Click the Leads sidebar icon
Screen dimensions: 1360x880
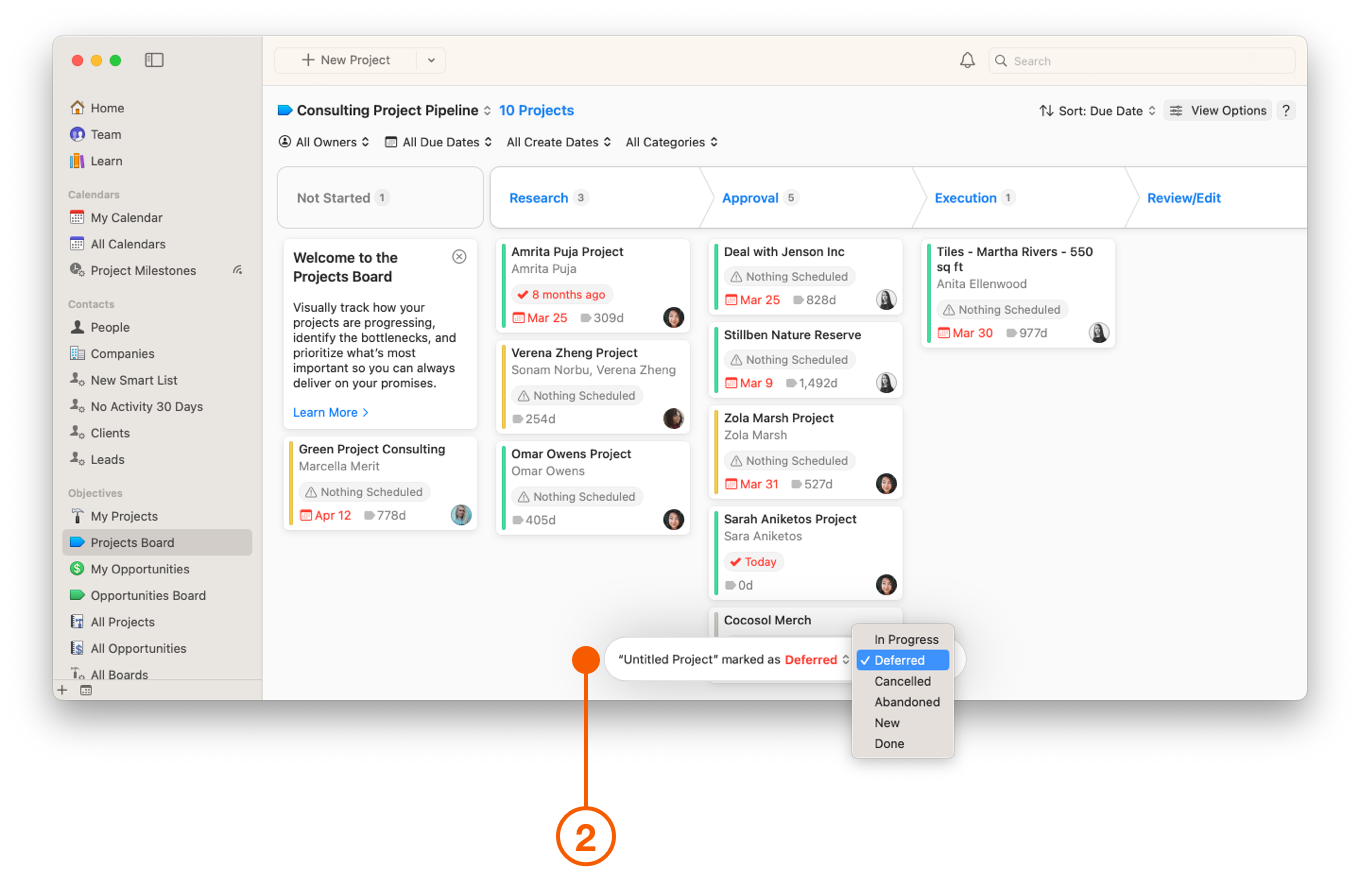tap(76, 459)
